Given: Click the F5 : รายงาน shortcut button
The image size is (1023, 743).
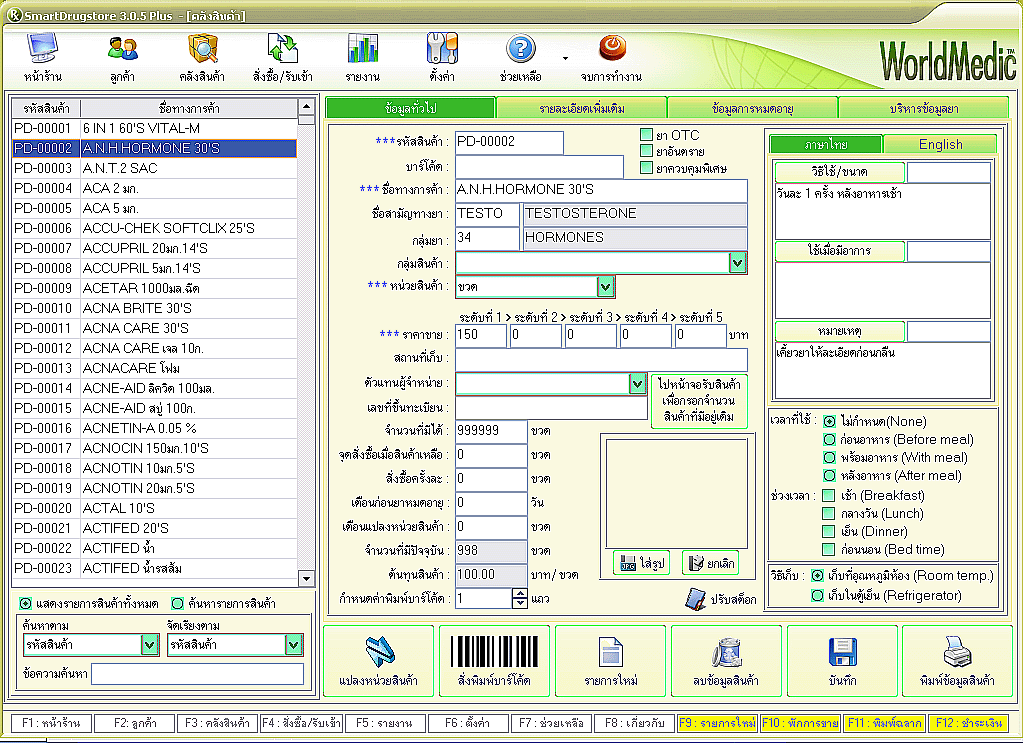Looking at the screenshot, I should coord(385,723).
